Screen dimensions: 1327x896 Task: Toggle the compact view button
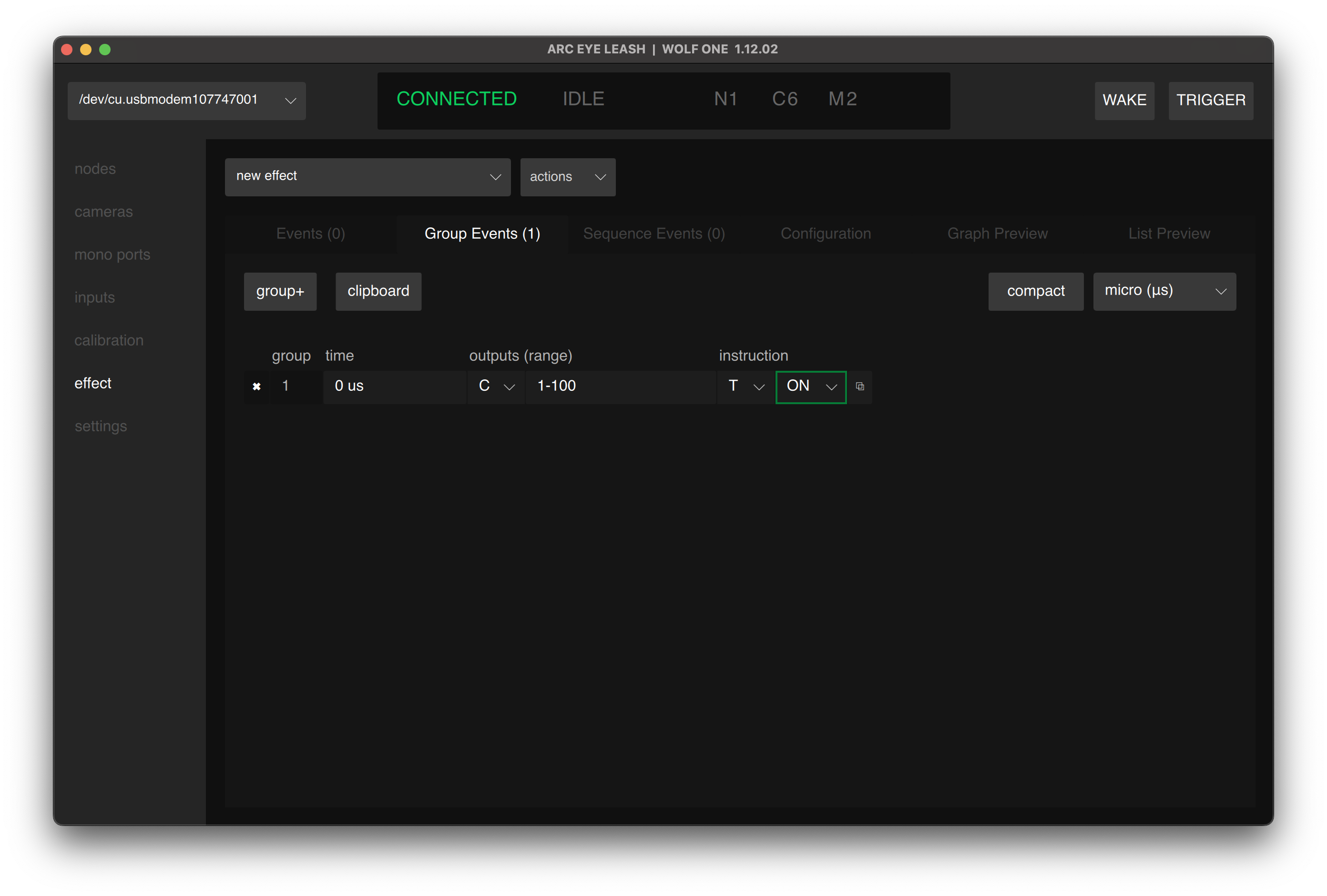[1035, 291]
